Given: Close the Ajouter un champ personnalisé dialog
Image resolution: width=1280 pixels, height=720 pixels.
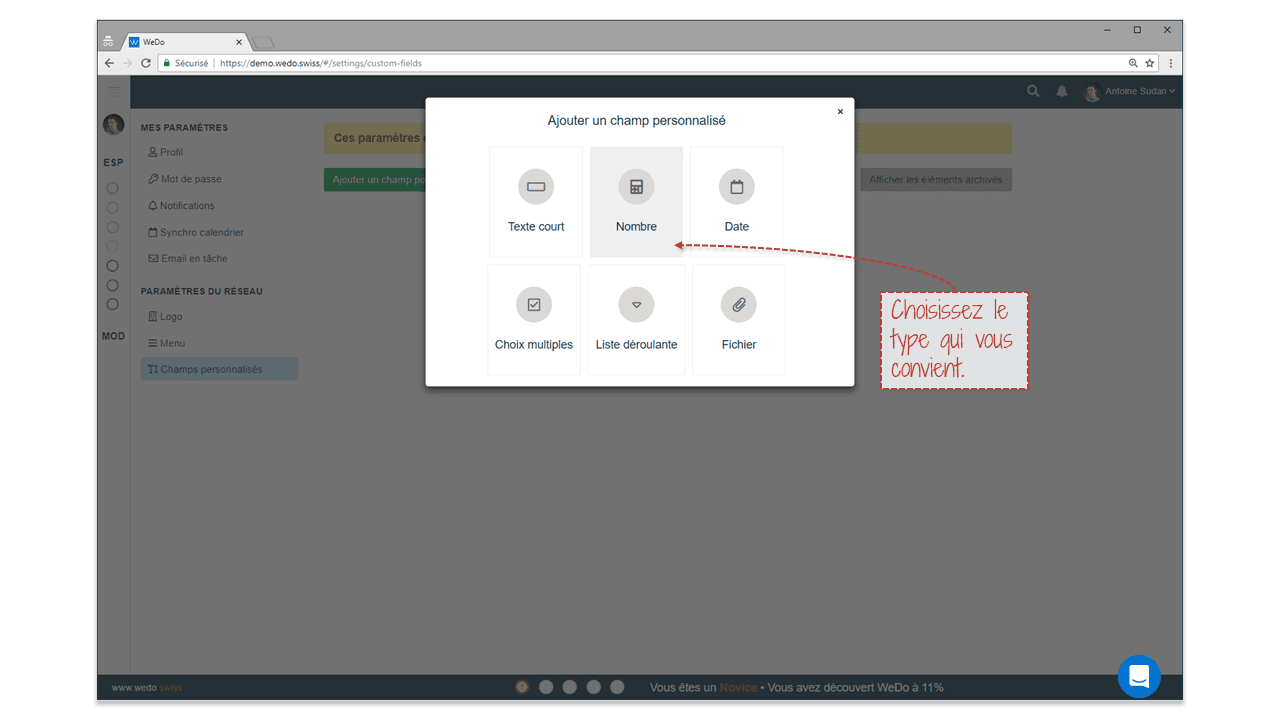Looking at the screenshot, I should [840, 112].
